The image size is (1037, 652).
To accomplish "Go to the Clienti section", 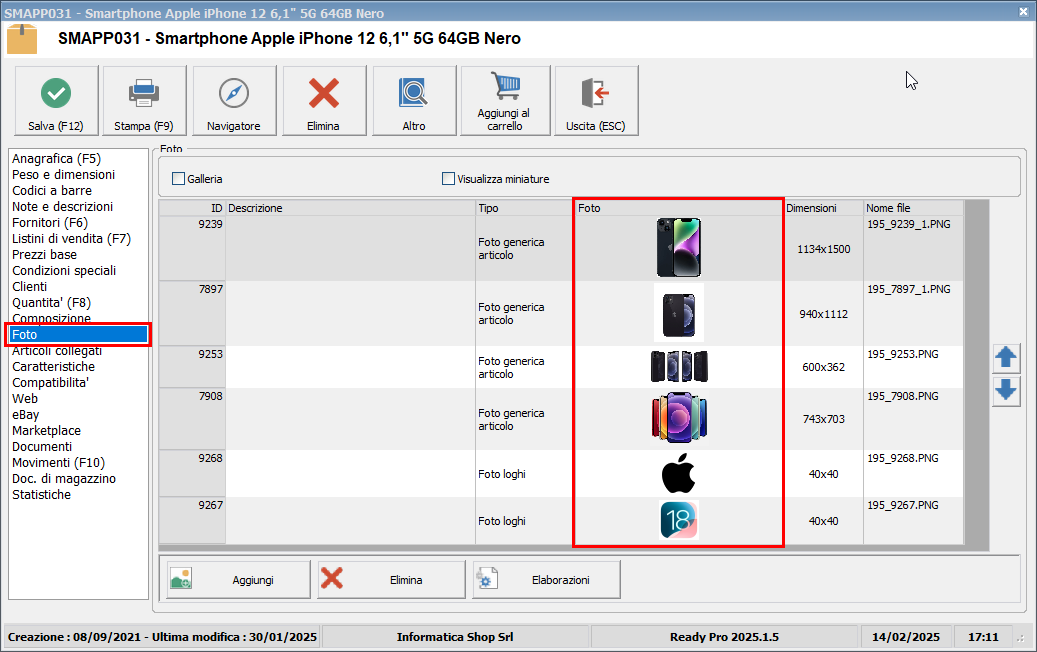I will click(x=29, y=286).
